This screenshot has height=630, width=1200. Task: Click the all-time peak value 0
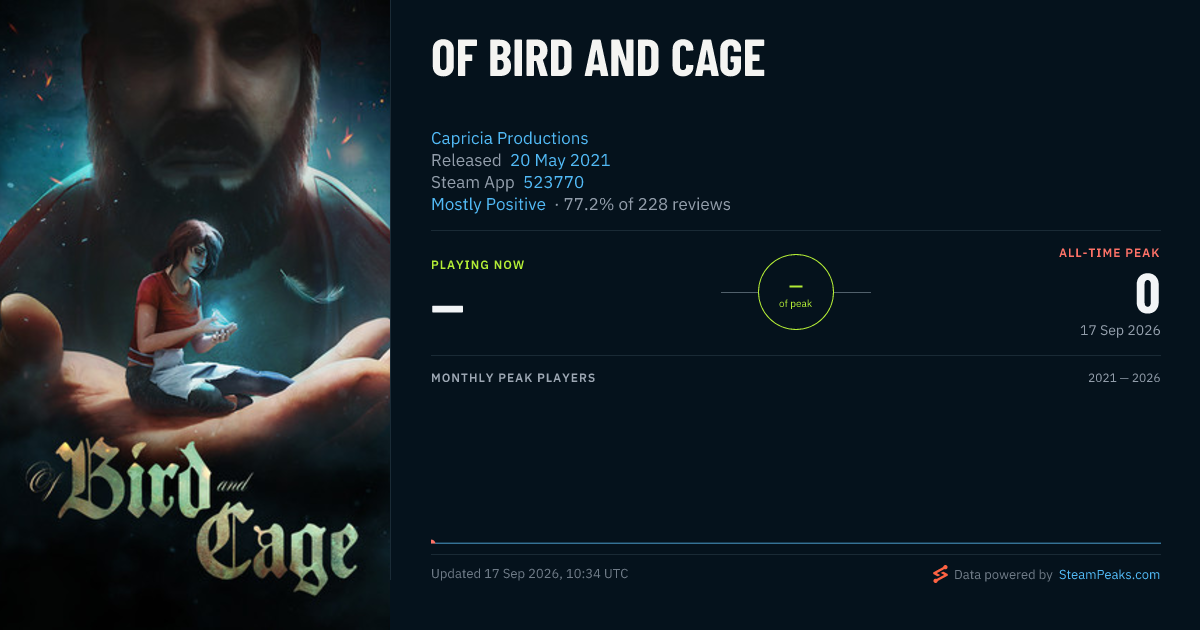[1147, 294]
